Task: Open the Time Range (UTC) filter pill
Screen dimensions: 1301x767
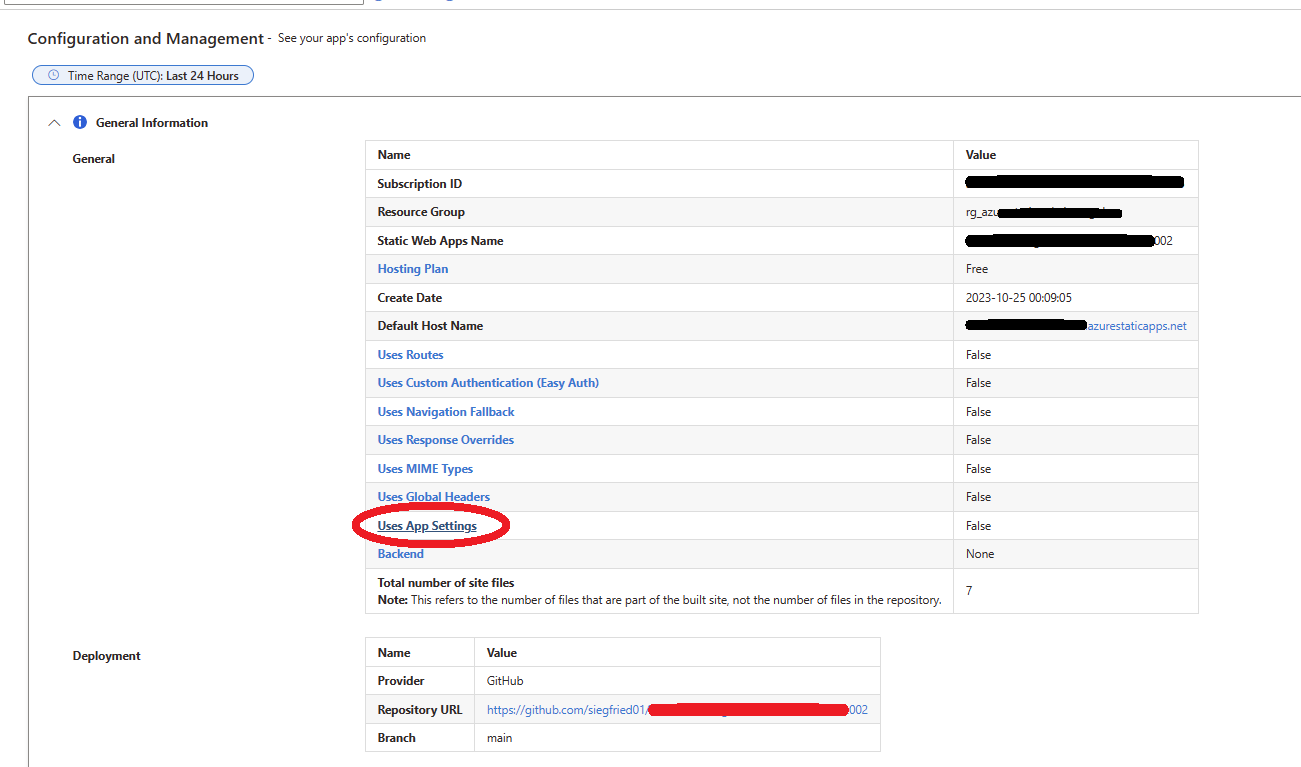Action: 143,75
